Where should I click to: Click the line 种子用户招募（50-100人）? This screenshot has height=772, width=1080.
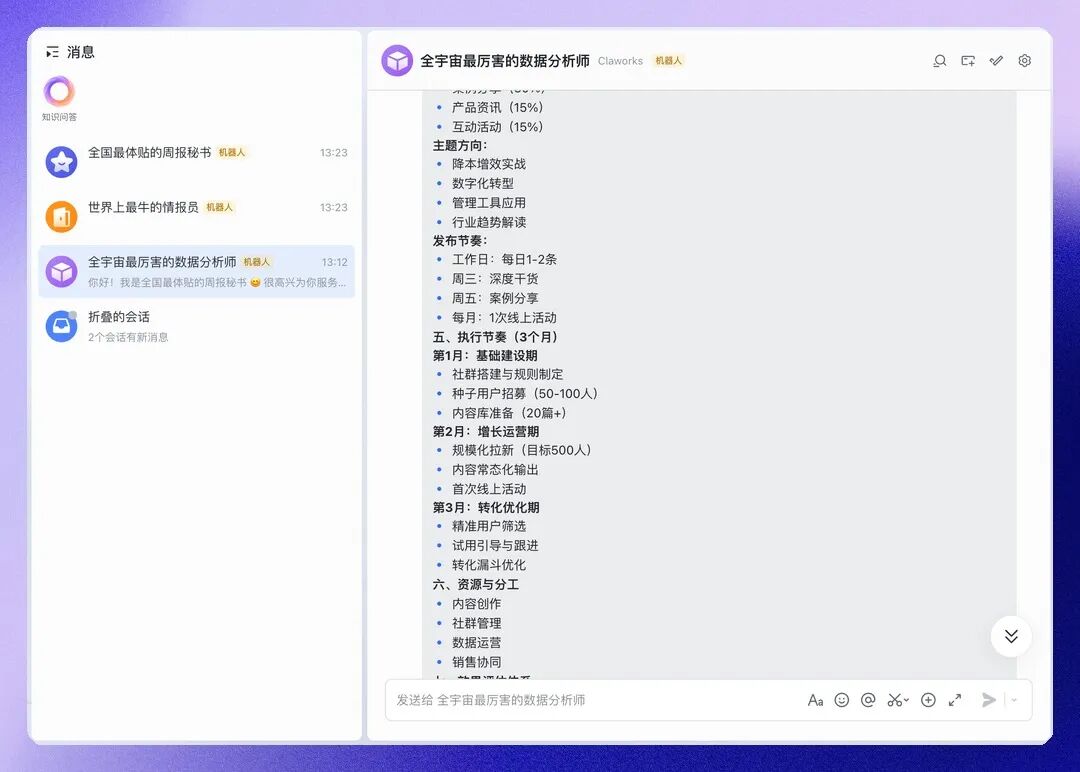coord(528,393)
